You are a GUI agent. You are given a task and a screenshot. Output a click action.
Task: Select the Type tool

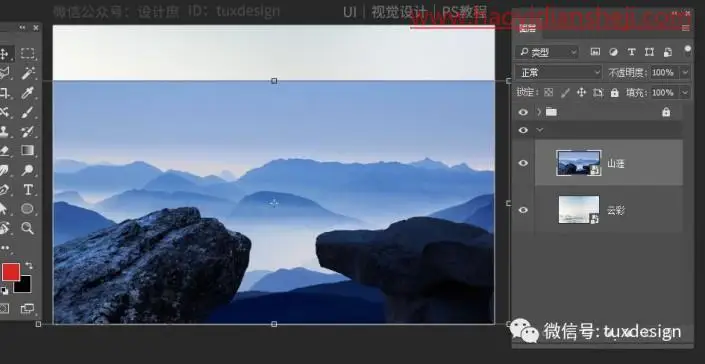click(28, 190)
